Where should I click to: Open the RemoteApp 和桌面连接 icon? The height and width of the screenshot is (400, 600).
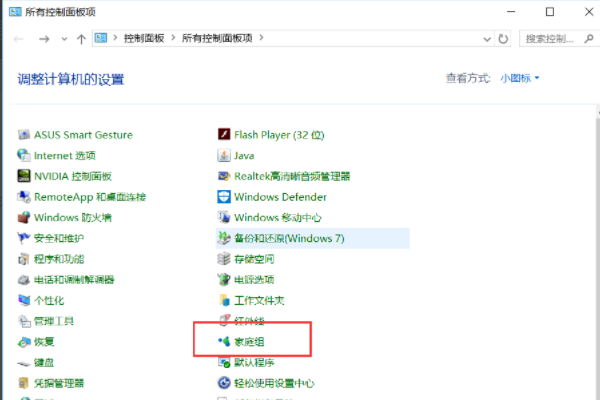24,196
